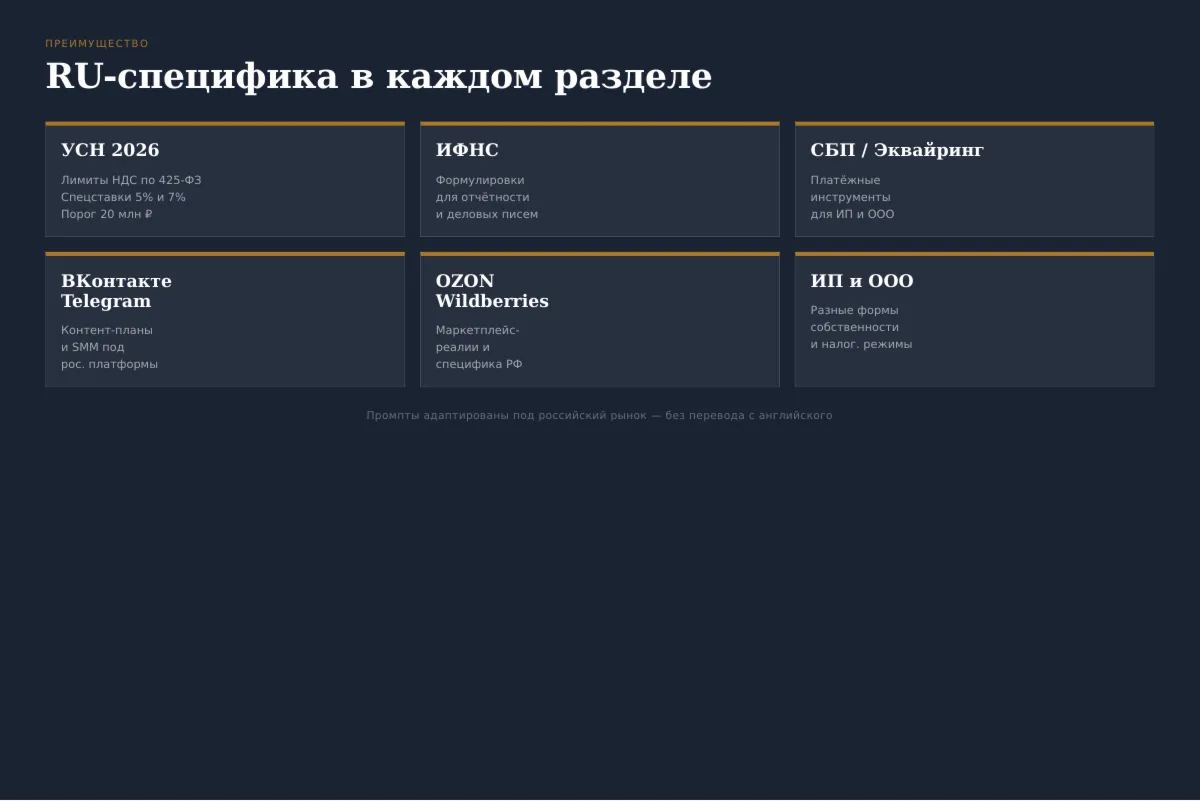Select the 'ИФНС' card title

pyautogui.click(x=467, y=150)
